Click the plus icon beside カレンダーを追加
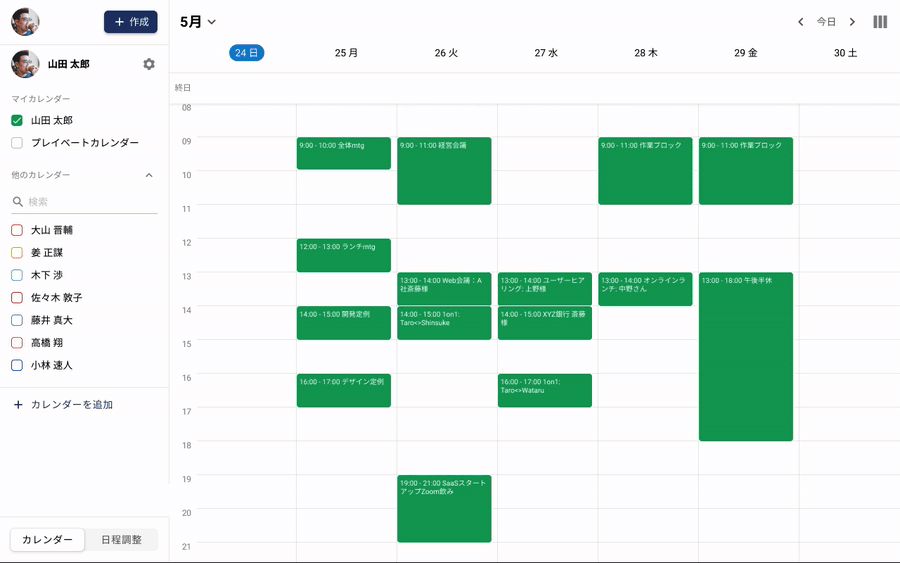This screenshot has width=900, height=563. [x=18, y=405]
